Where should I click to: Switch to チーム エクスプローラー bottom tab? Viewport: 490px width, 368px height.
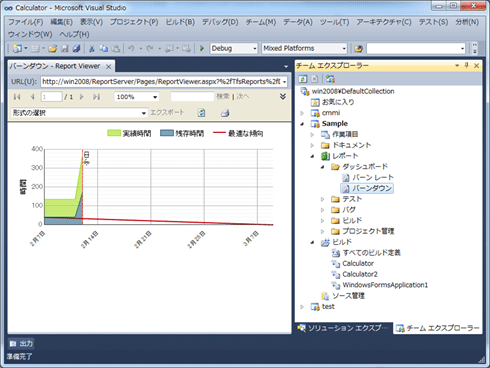[x=438, y=328]
